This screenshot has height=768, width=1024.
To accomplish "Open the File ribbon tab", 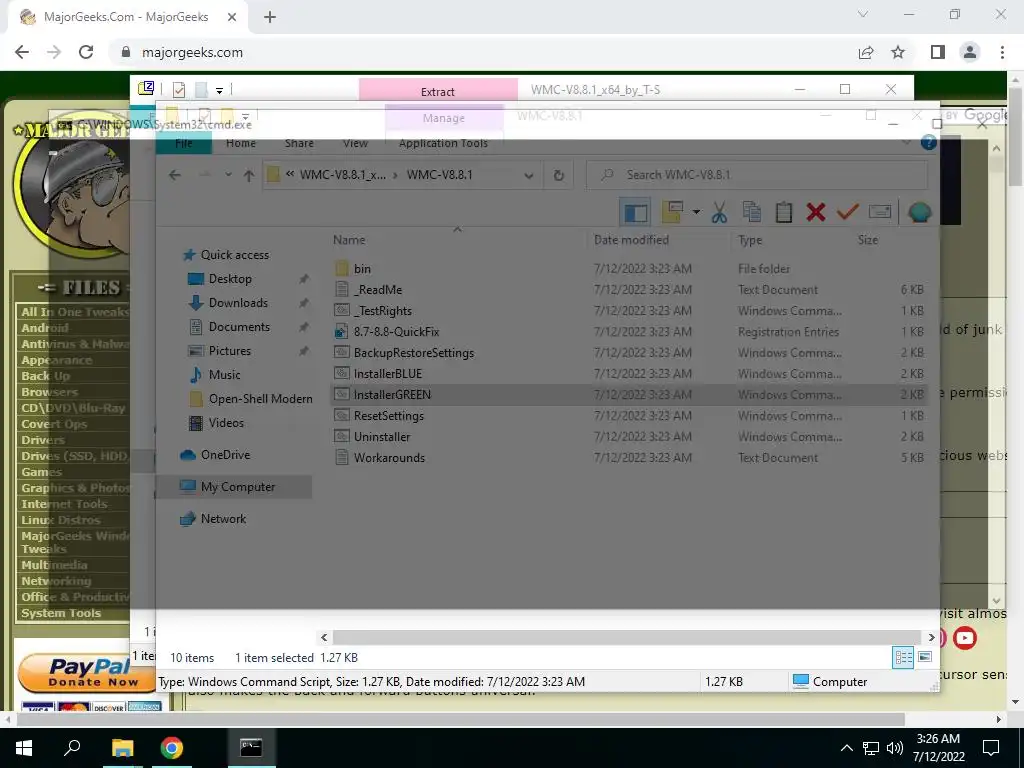I will click(x=184, y=143).
